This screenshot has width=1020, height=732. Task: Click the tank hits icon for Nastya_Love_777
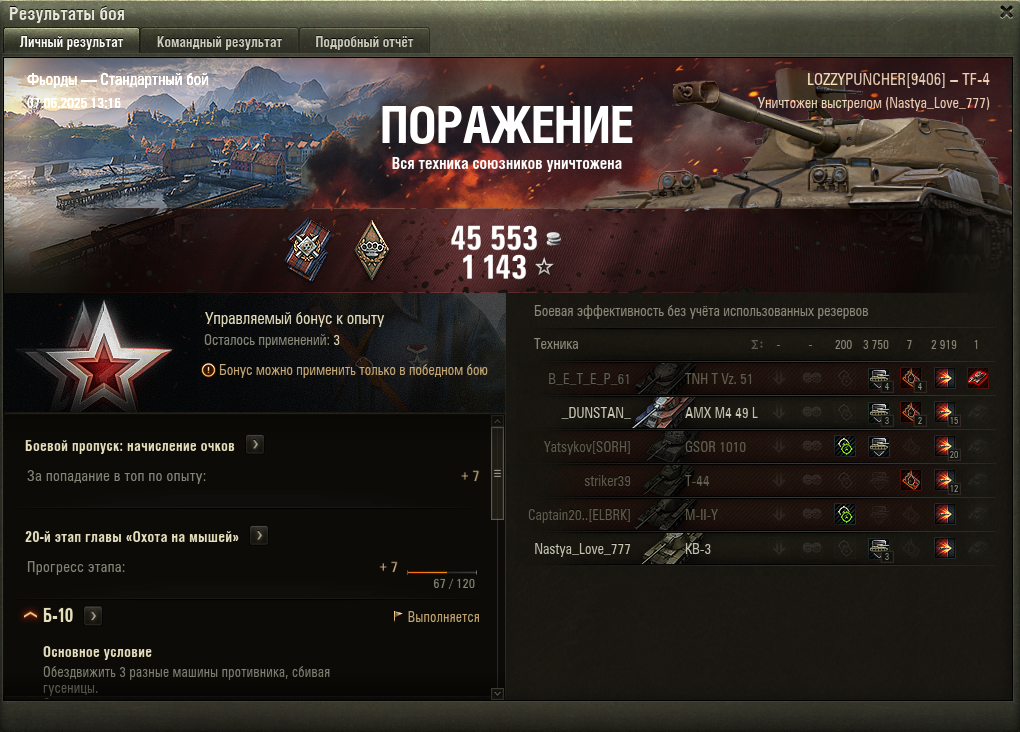click(x=879, y=549)
